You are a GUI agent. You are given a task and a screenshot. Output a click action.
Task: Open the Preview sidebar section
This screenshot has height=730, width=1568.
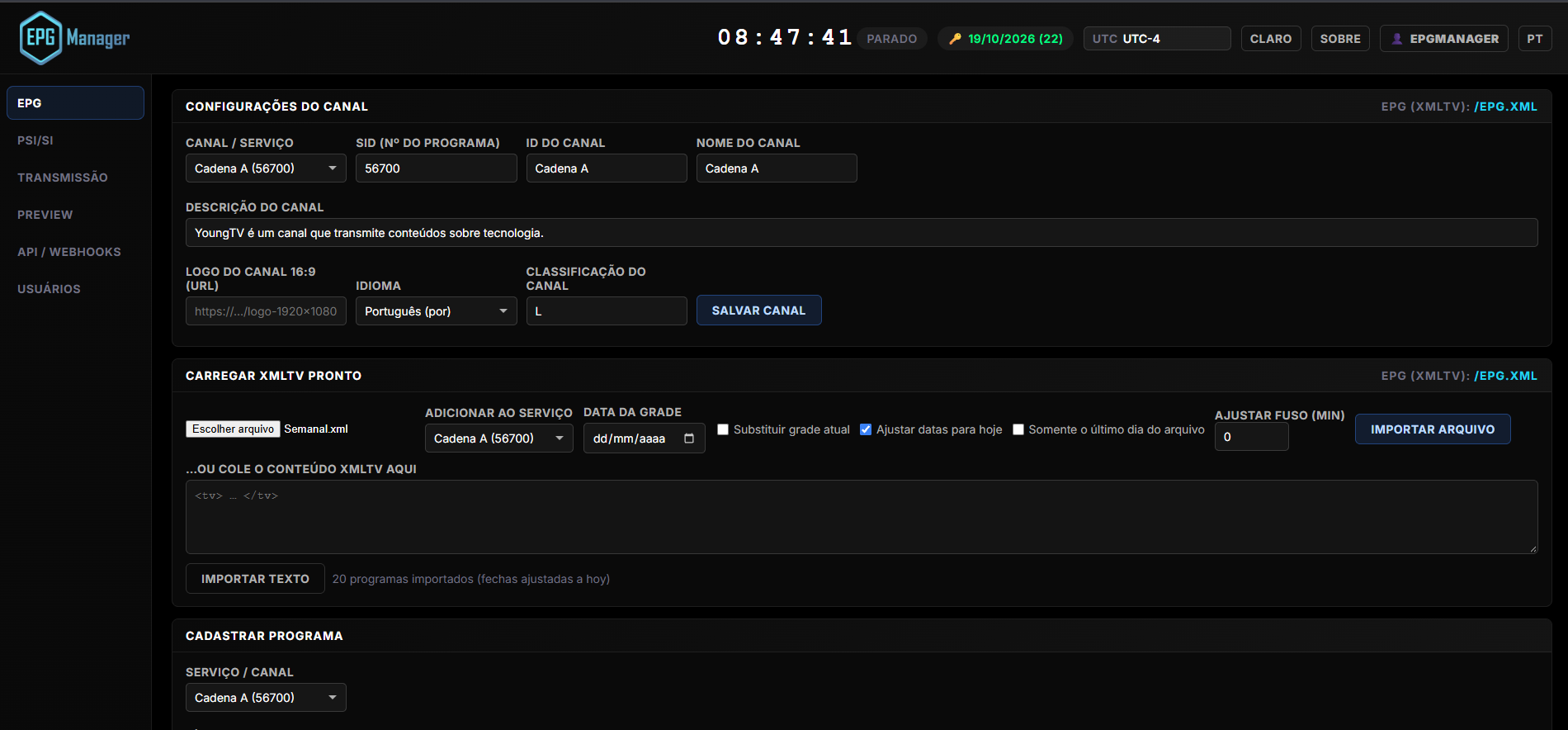[75, 215]
